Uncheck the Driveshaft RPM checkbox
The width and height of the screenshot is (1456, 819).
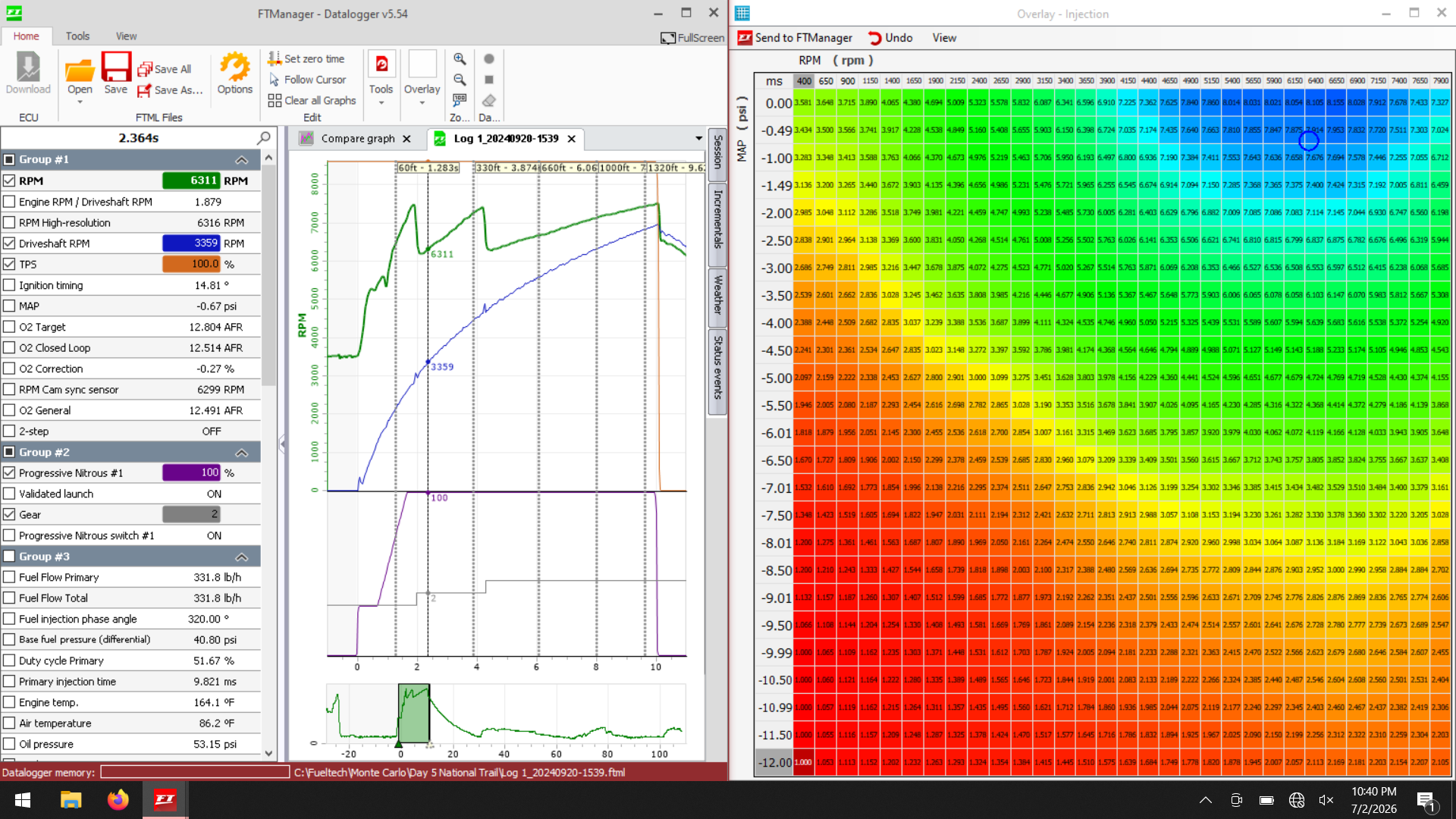[x=9, y=243]
